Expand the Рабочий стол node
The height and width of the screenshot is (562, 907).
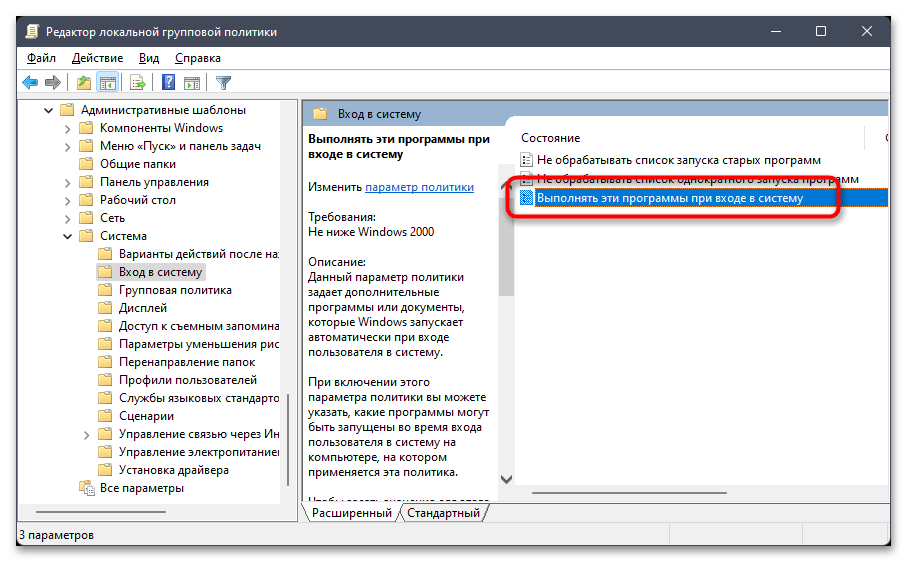68,201
